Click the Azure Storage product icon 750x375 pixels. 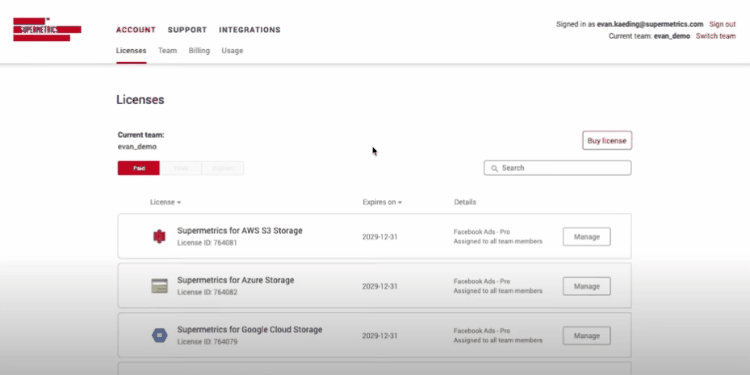[x=159, y=286]
